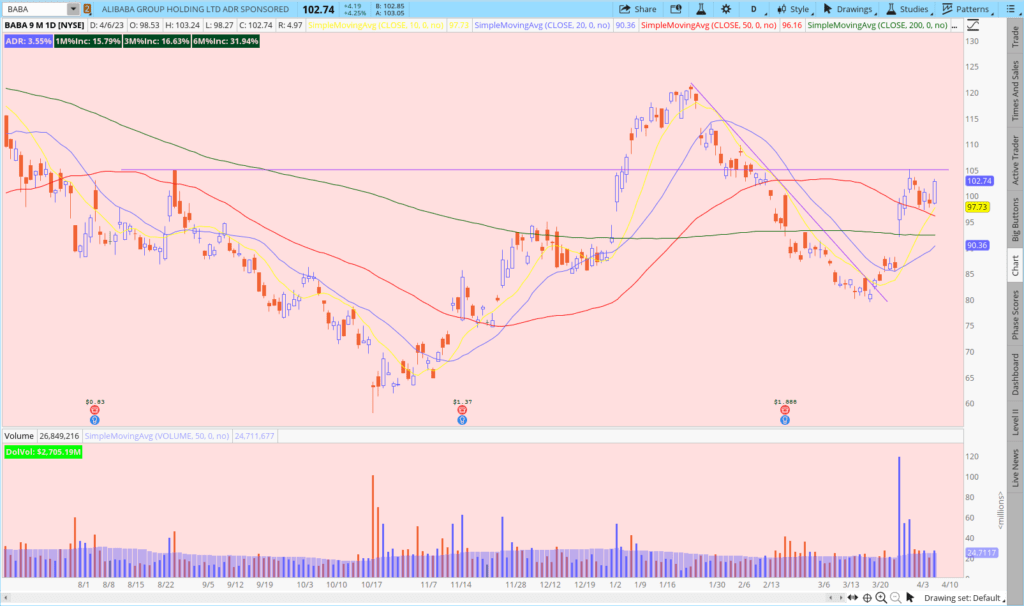Click the yellow SimpleMovingAvg (CLOSE, 10) label

376,25
